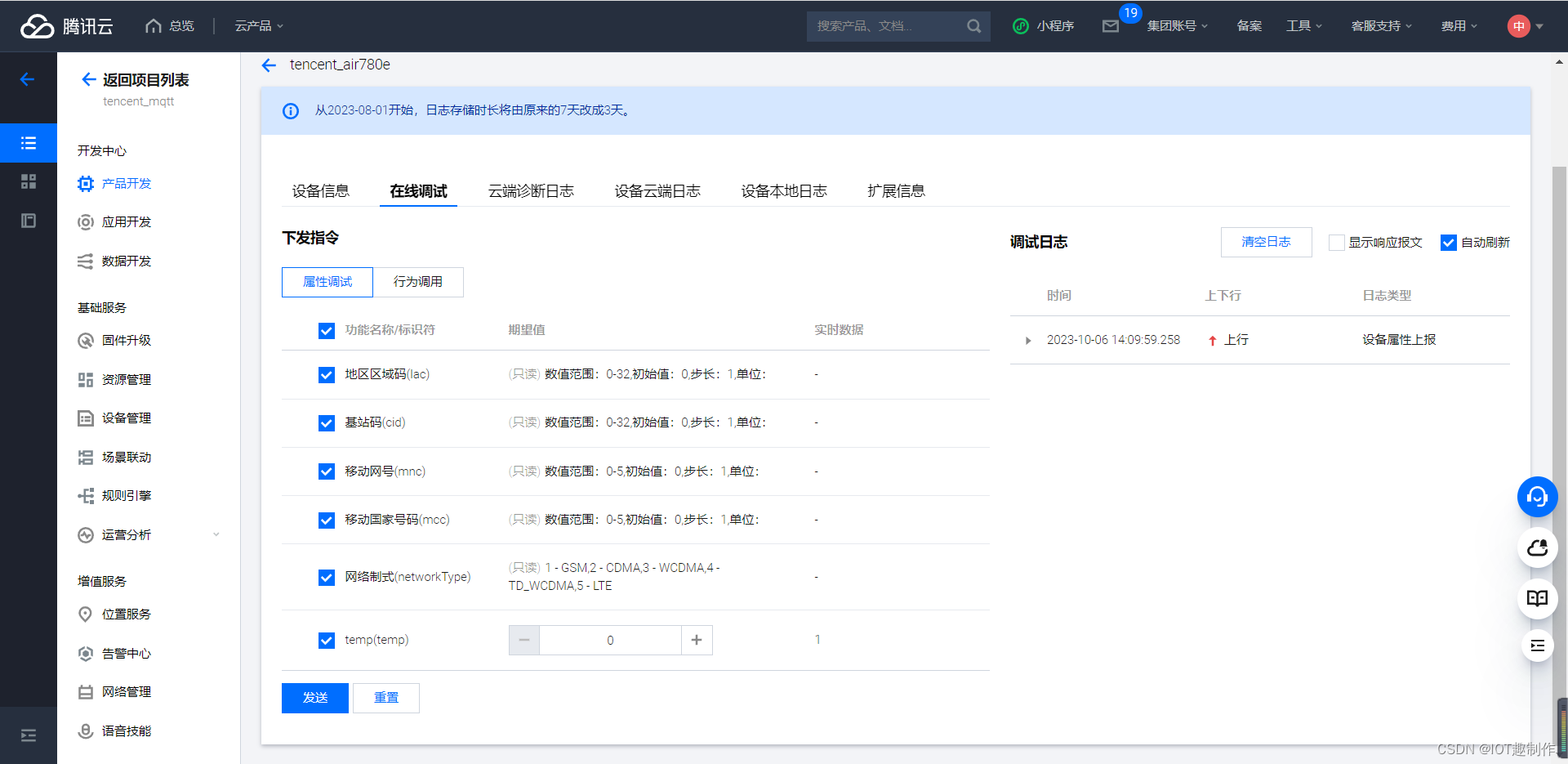Viewport: 1568px width, 764px height.
Task: Open 位置服务 in the sidebar
Action: (x=114, y=614)
